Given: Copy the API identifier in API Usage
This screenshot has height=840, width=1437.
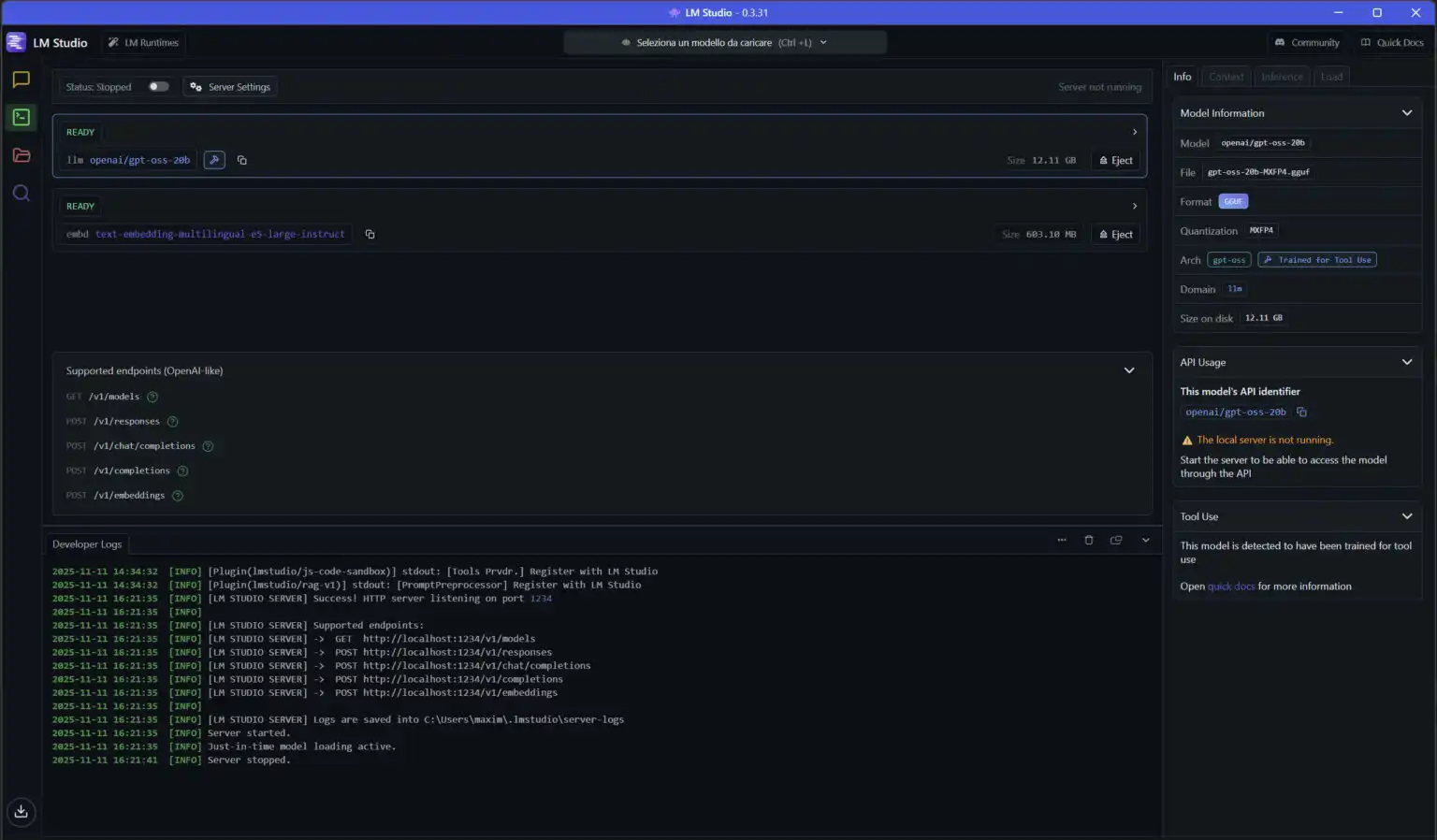Looking at the screenshot, I should coord(1301,412).
